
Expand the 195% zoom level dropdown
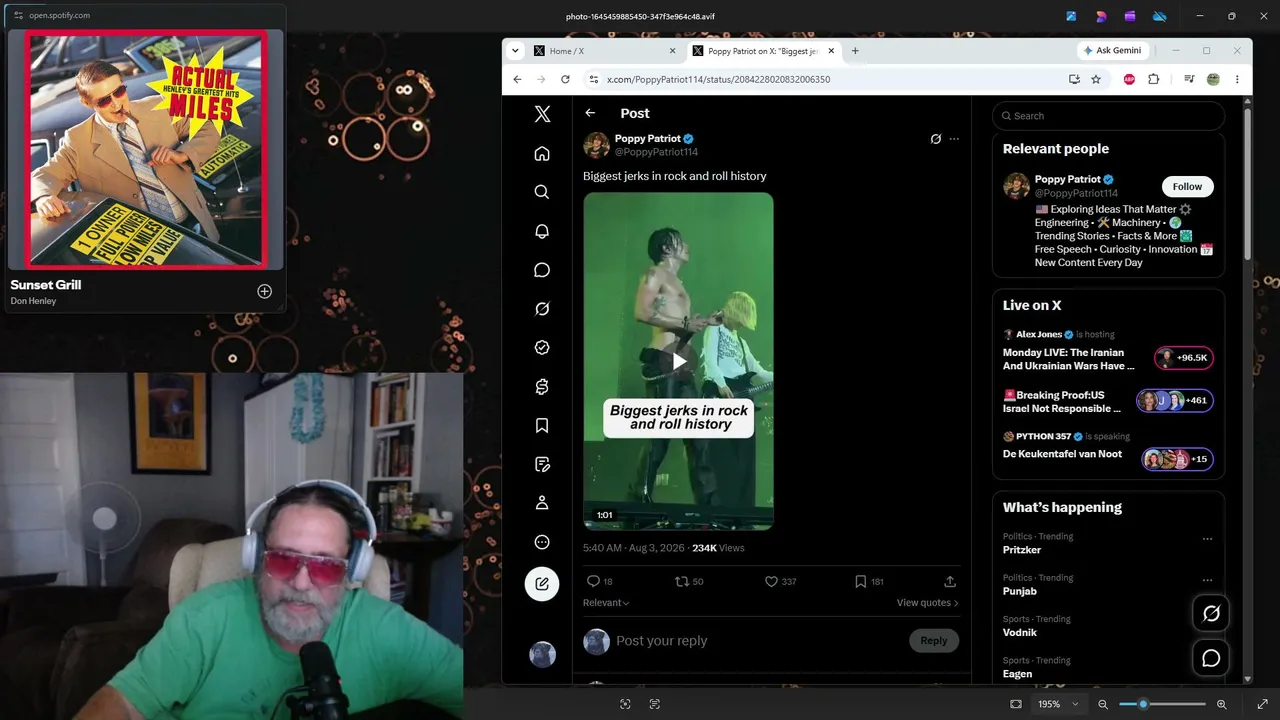pos(1059,704)
